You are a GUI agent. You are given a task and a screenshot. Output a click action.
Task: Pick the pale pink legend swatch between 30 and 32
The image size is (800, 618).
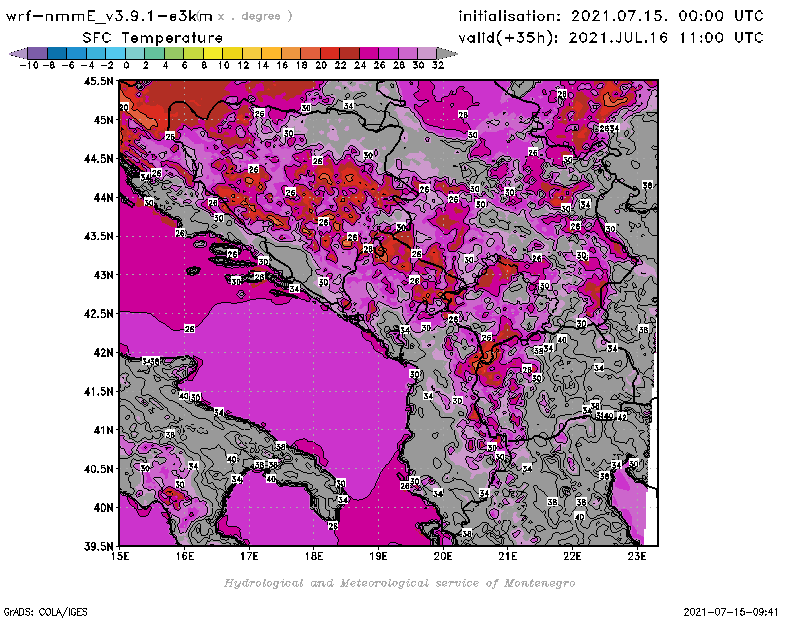pos(427,53)
